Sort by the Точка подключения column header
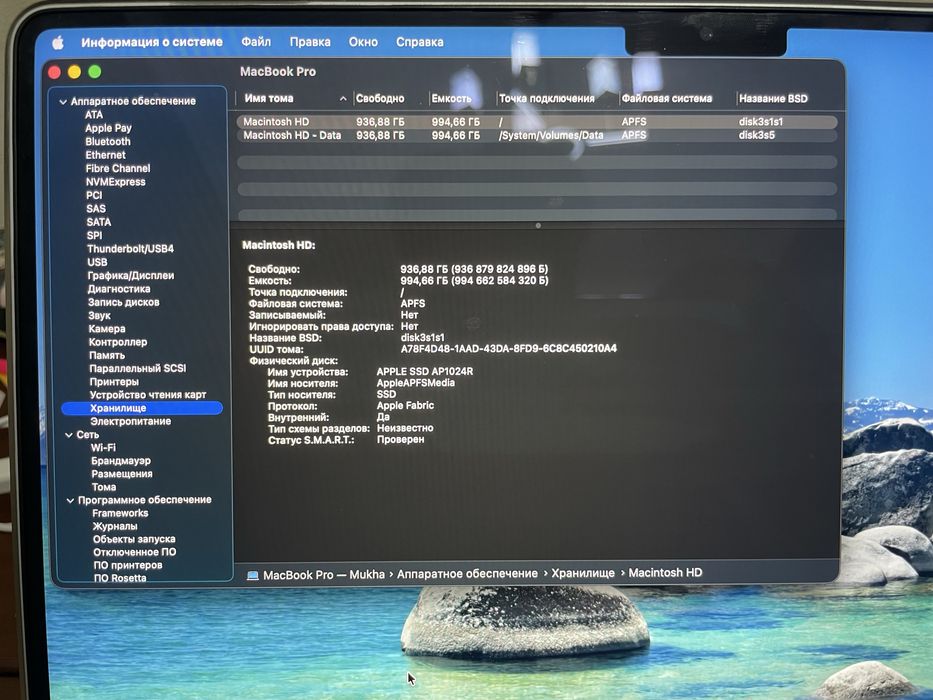Viewport: 933px width, 700px height. click(547, 98)
